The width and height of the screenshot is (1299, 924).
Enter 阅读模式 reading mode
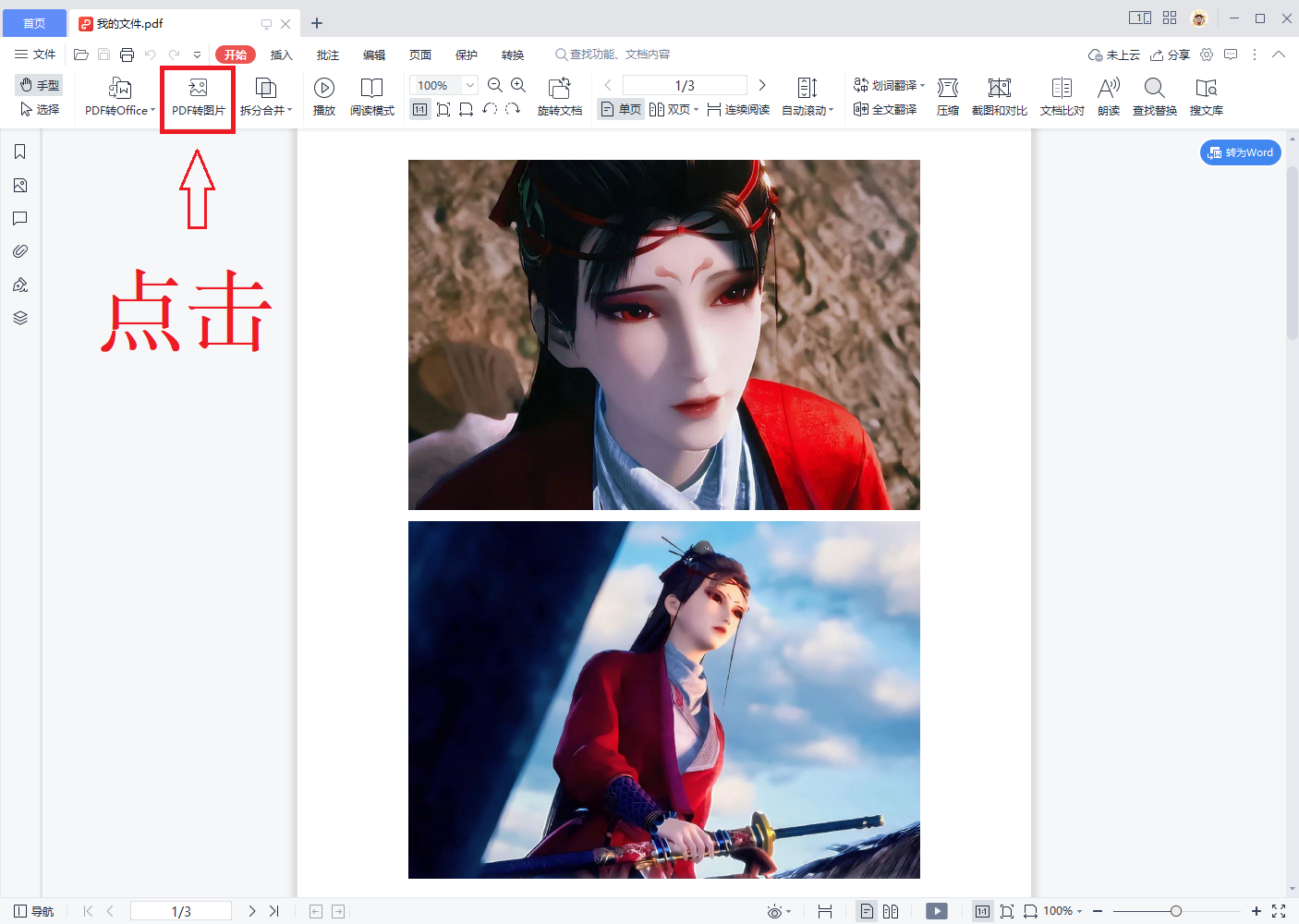coord(372,98)
